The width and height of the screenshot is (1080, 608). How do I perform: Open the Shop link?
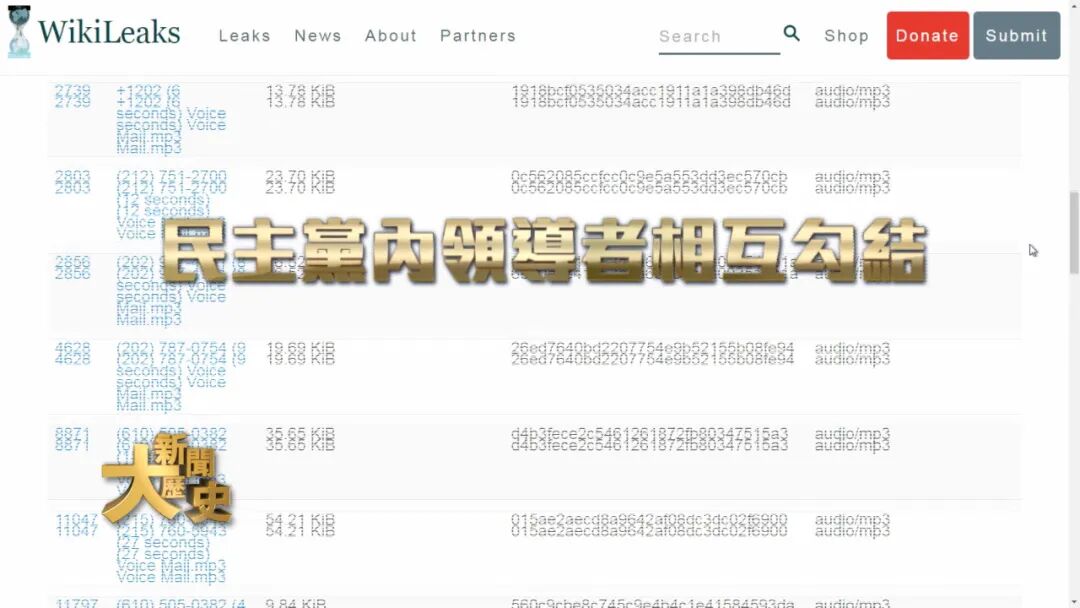click(x=847, y=36)
